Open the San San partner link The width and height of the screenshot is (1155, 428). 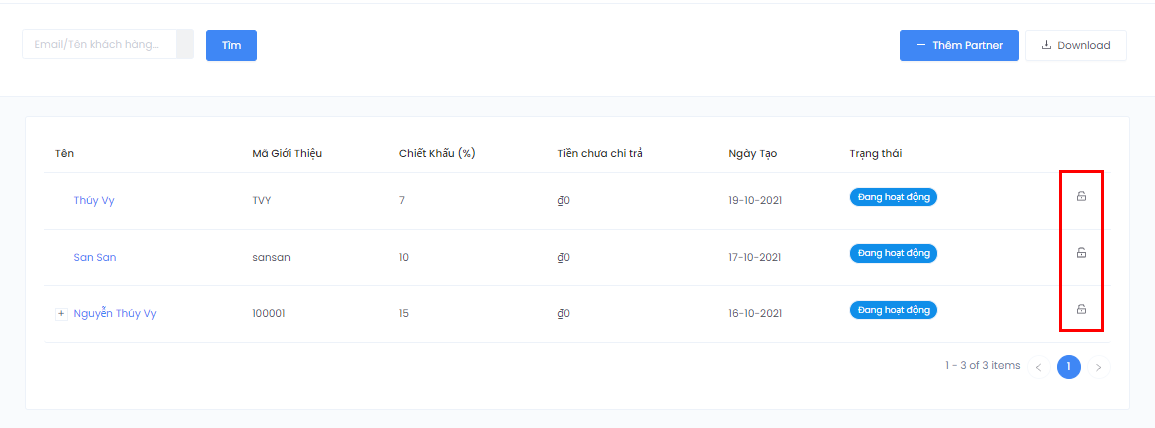click(x=95, y=257)
